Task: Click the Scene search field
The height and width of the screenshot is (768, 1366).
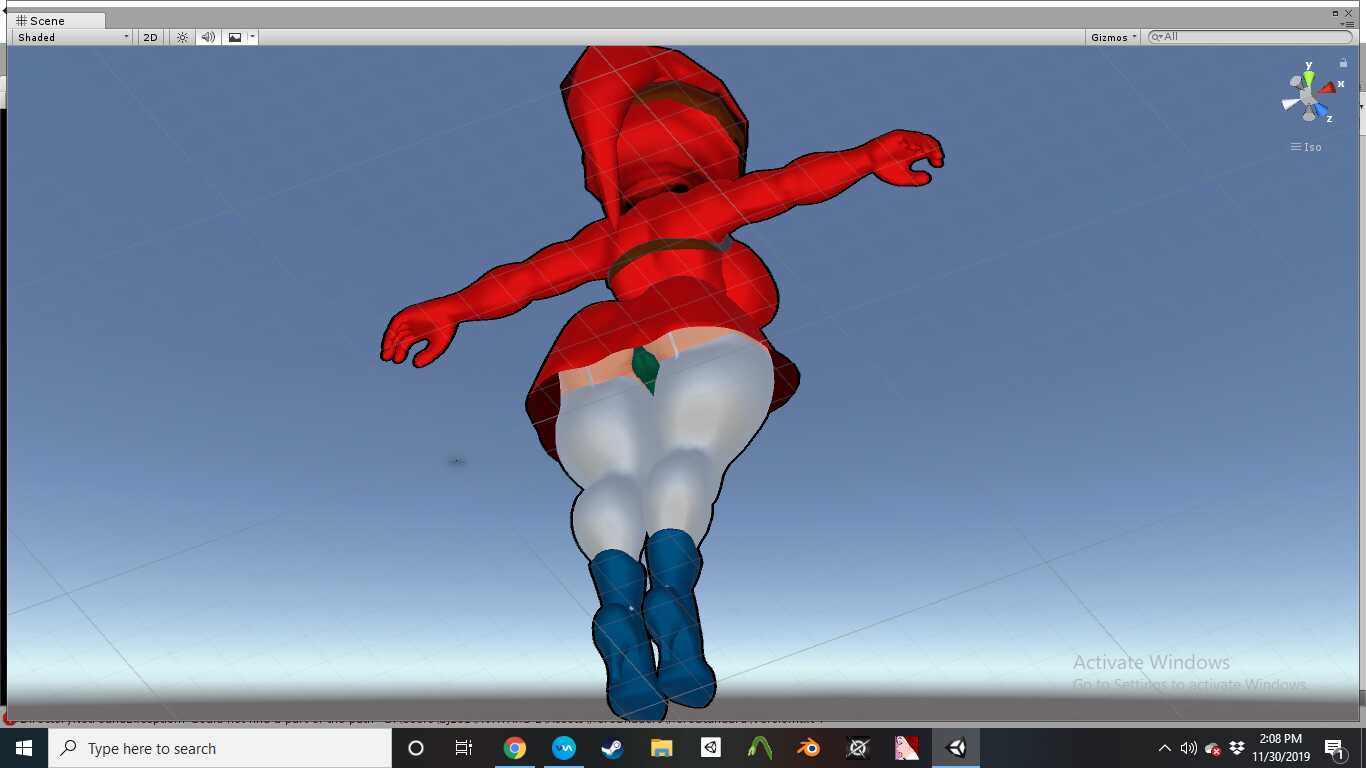Action: [x=1250, y=37]
